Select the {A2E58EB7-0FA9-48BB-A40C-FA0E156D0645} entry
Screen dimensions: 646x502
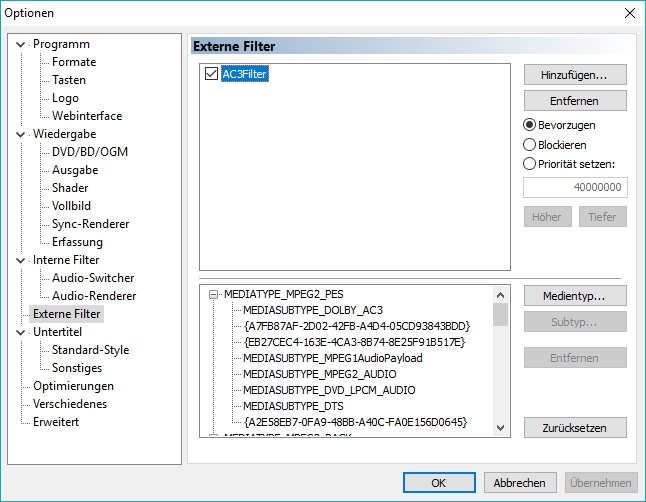point(355,422)
